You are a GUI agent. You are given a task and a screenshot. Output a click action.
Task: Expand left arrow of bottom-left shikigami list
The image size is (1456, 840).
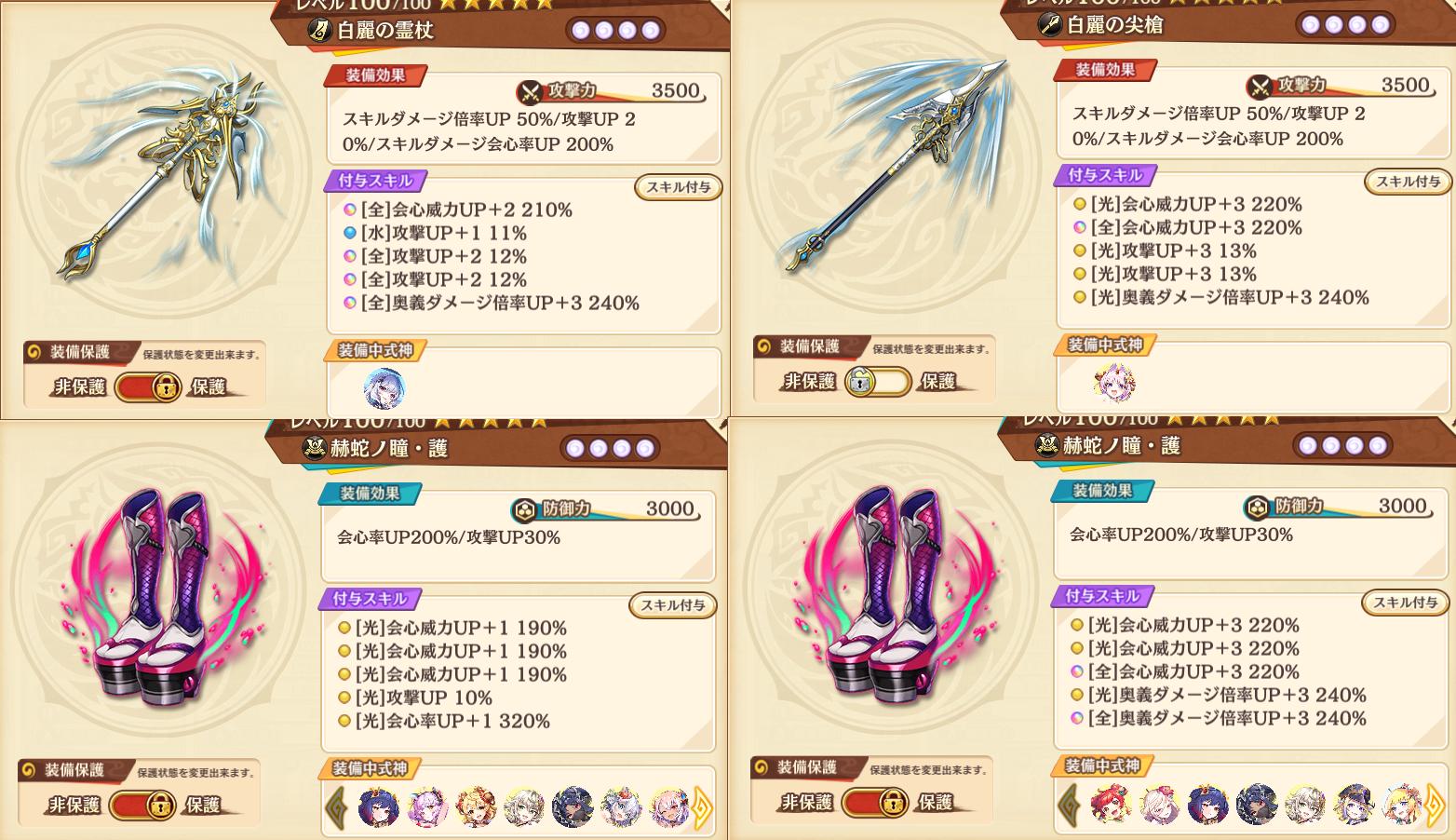coord(337,807)
